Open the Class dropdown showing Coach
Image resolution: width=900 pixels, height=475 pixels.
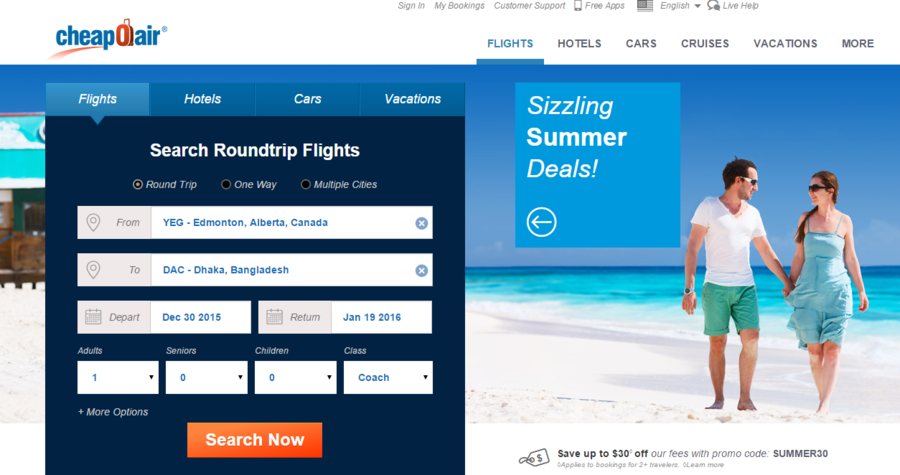point(388,377)
